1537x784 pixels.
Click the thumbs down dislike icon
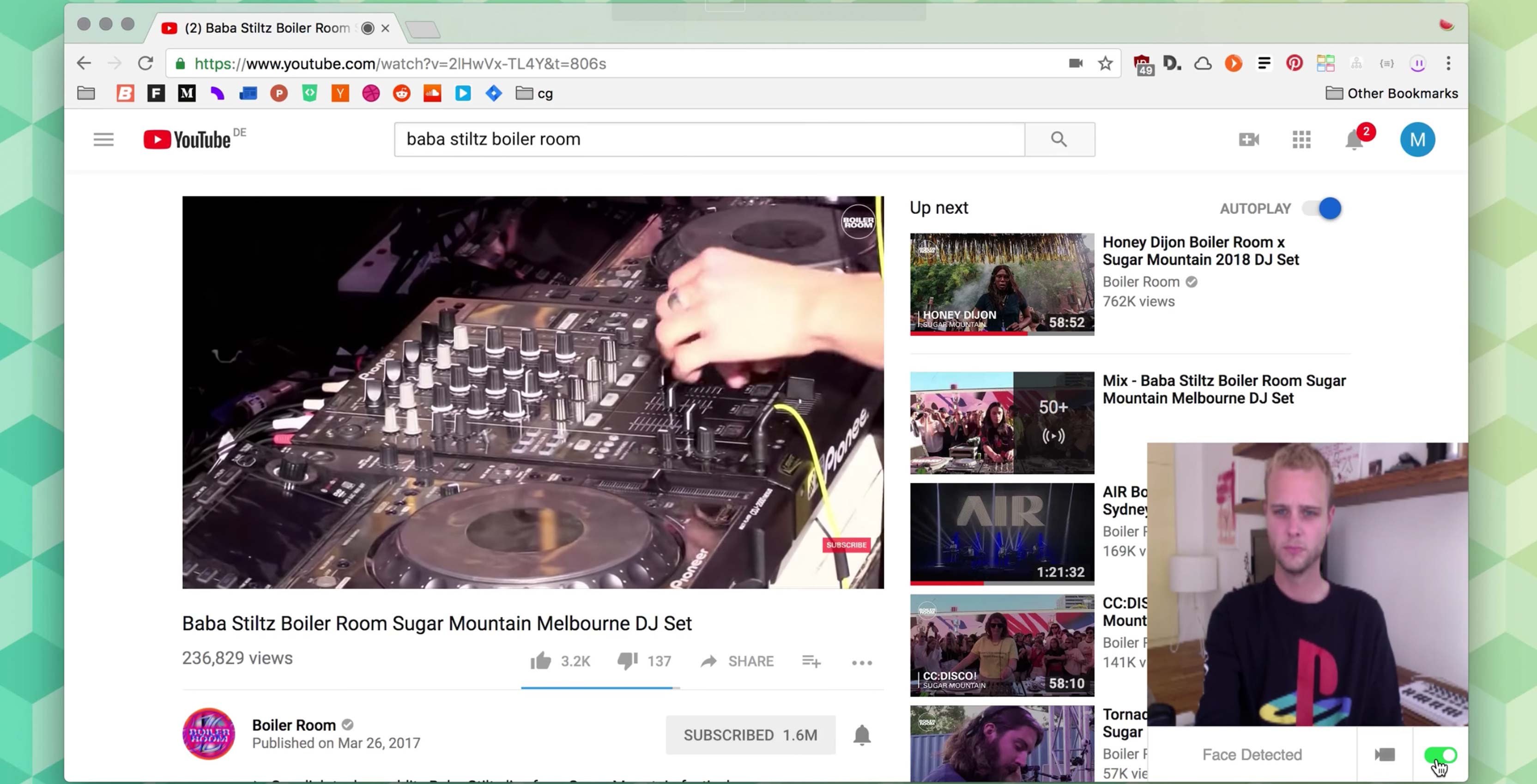click(627, 661)
